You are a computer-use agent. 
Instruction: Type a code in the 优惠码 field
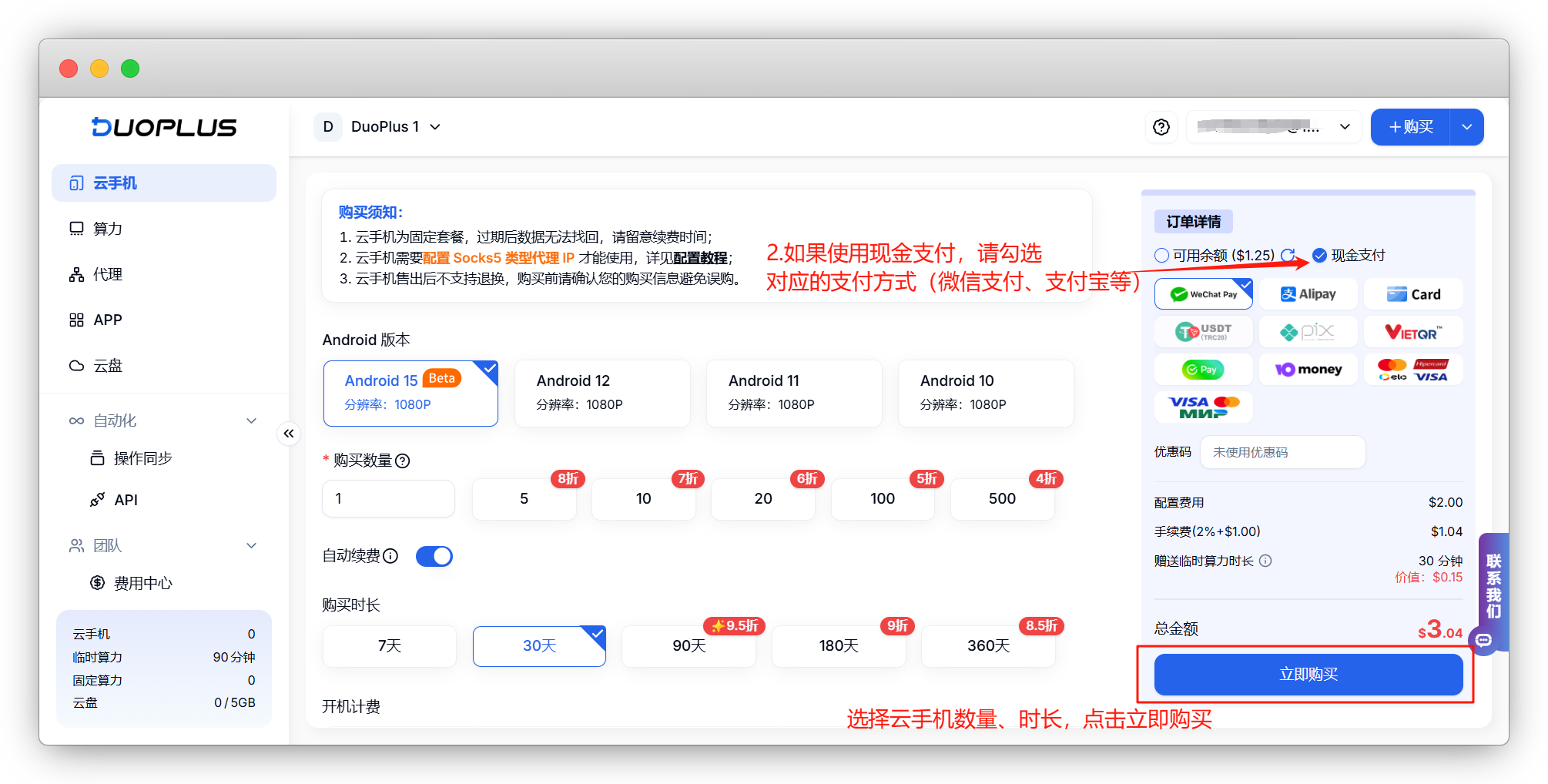(x=1281, y=452)
